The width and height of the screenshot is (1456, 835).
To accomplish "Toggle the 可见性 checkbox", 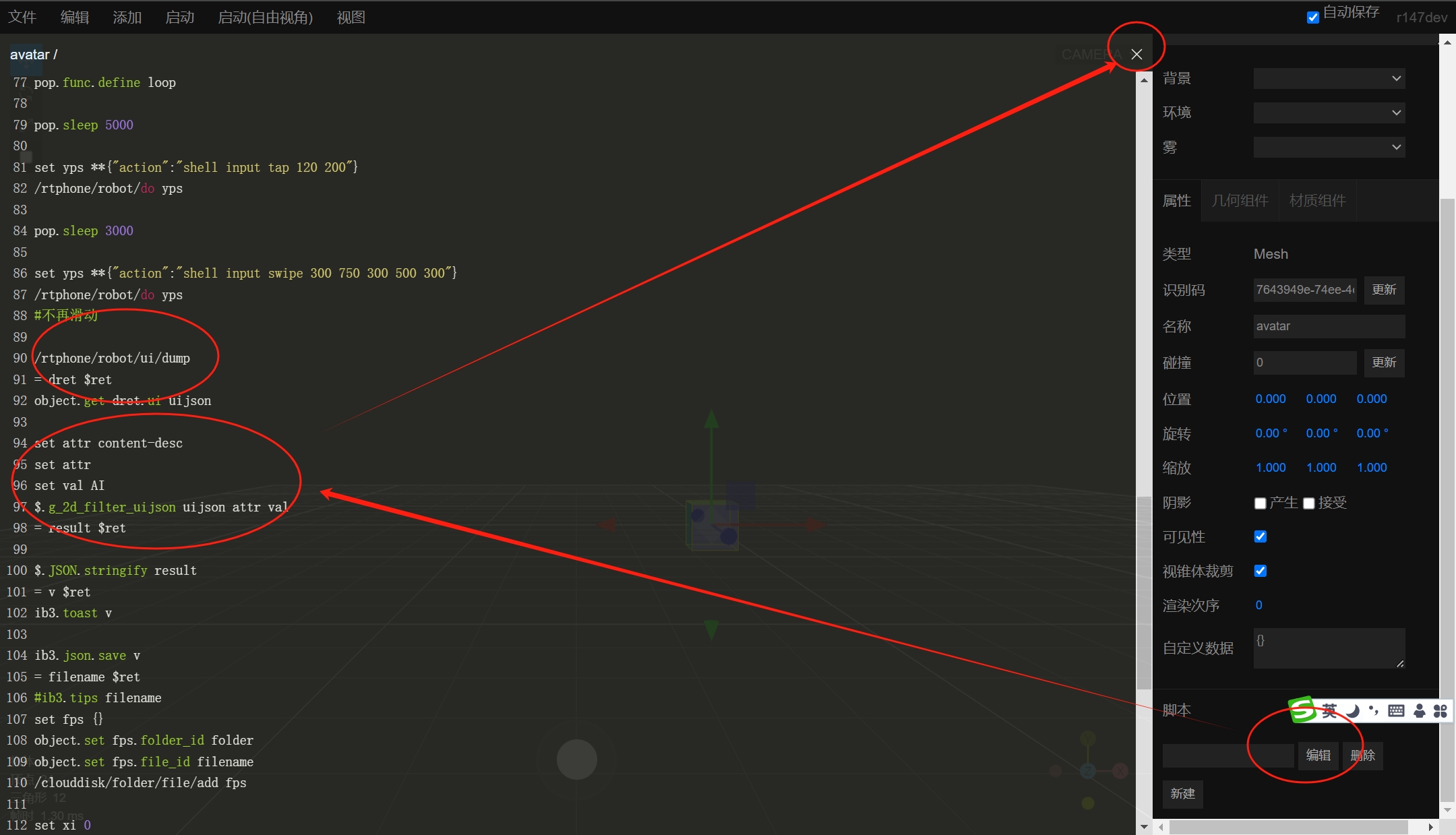I will [1260, 536].
